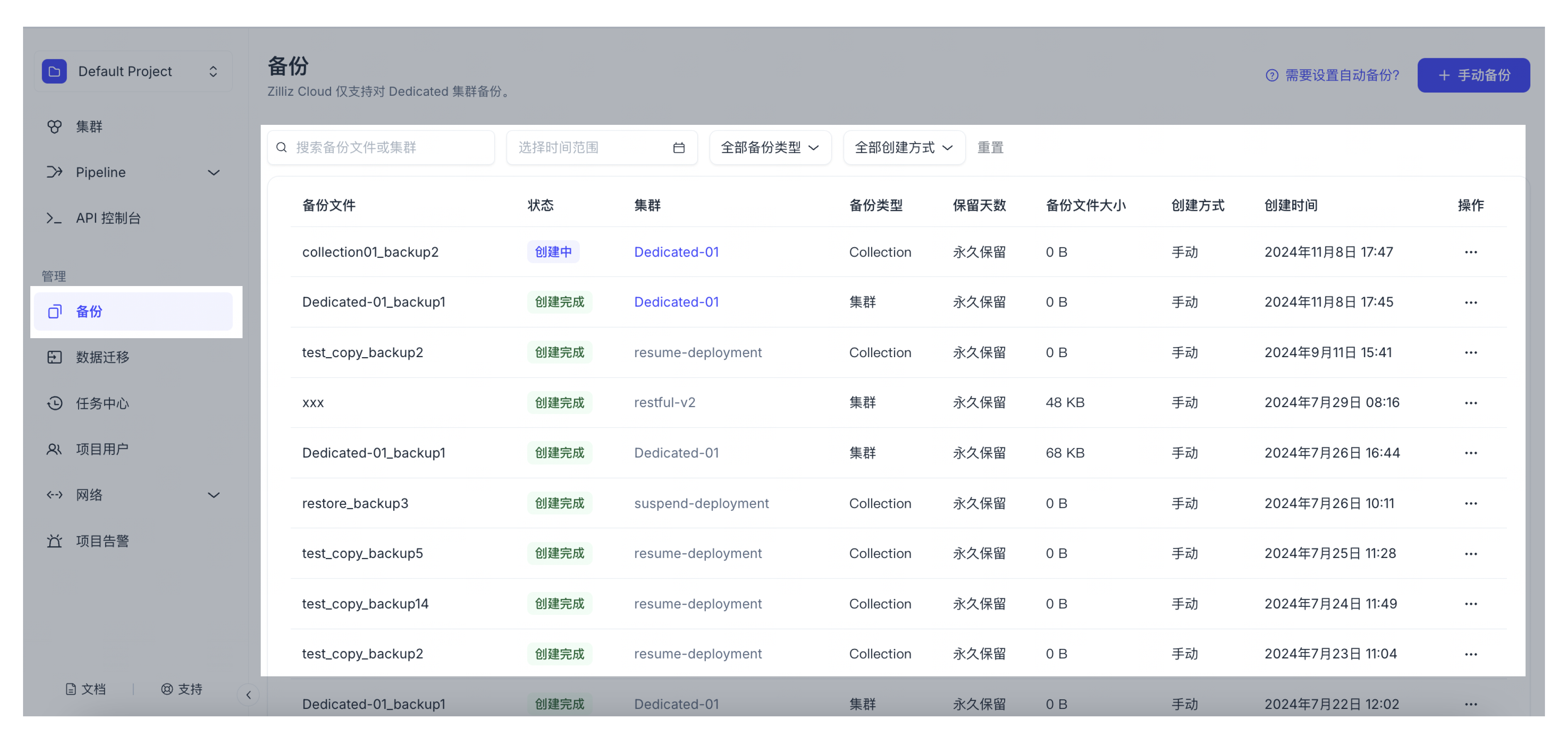This screenshot has height=743, width=1568.
Task: Open the 集群 clusters page icon
Action: [54, 126]
